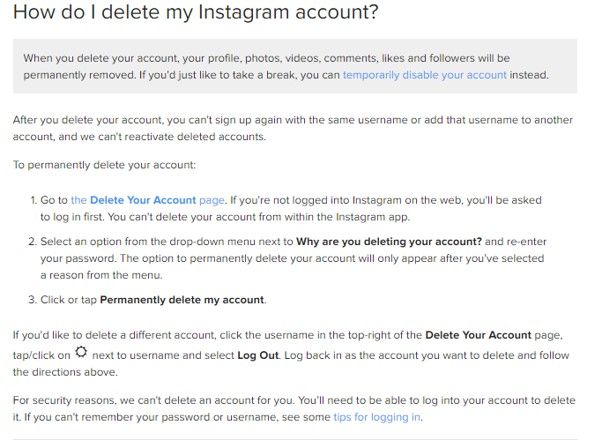Select bold 'Permanently delete my account' text
The height and width of the screenshot is (440, 602).
(182, 299)
